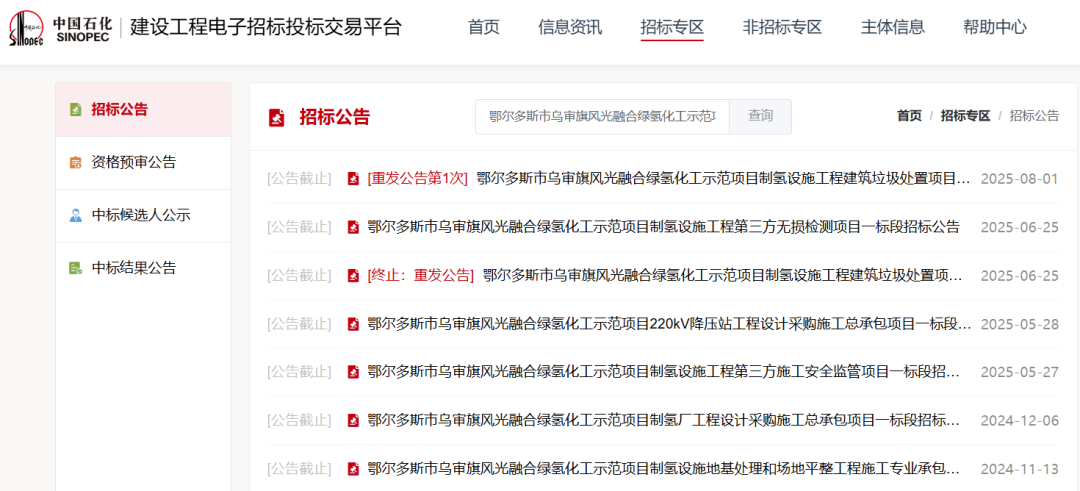This screenshot has width=1080, height=491.
Task: Click the document icon of the 地基处理和场地平整 row
Action: coord(353,469)
